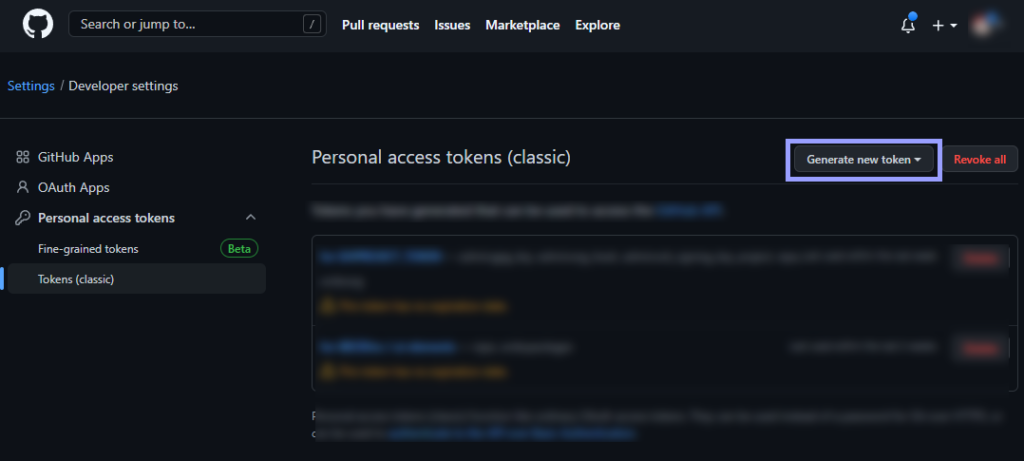This screenshot has height=461, width=1024.
Task: Click the OAuth Apps person icon
Action: point(23,187)
